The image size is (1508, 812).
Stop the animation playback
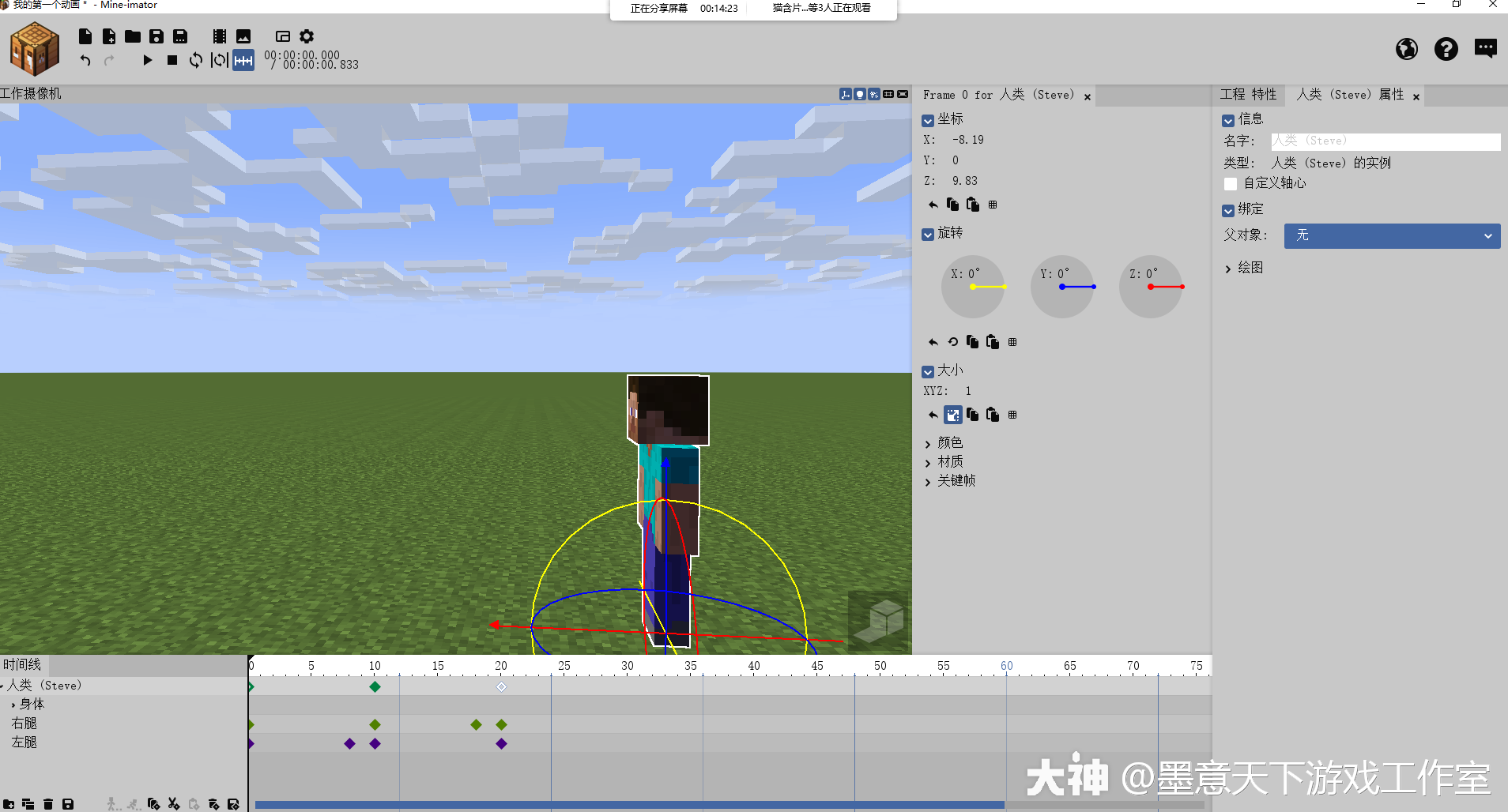click(x=172, y=60)
